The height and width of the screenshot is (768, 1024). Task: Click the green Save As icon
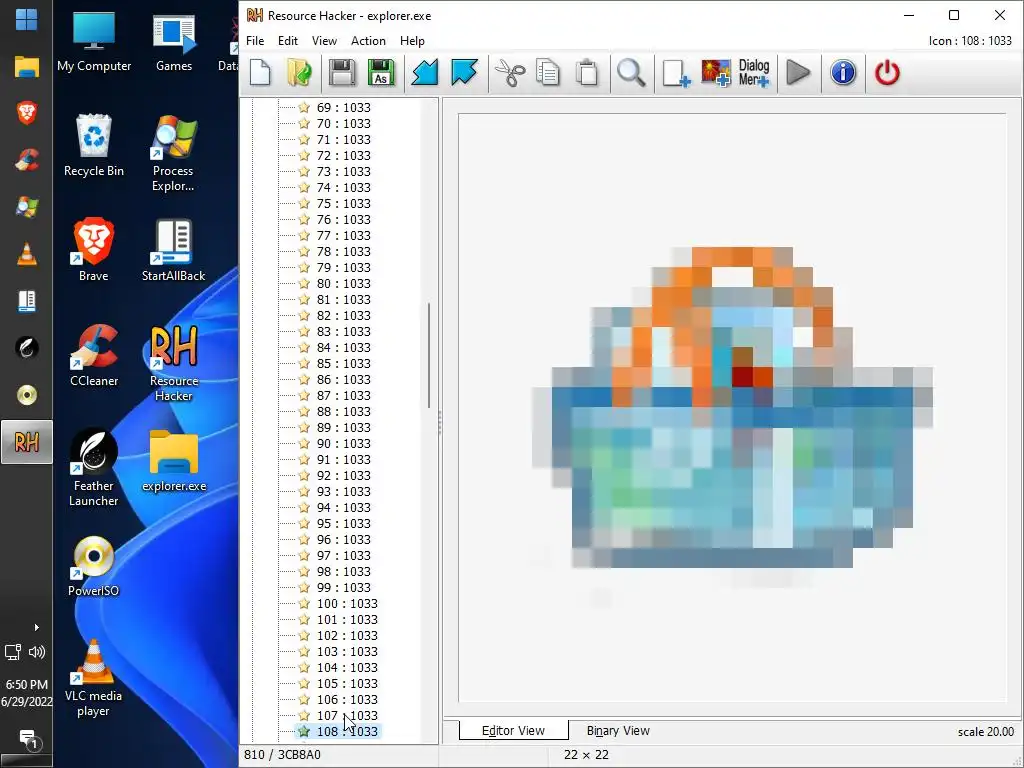coord(381,72)
